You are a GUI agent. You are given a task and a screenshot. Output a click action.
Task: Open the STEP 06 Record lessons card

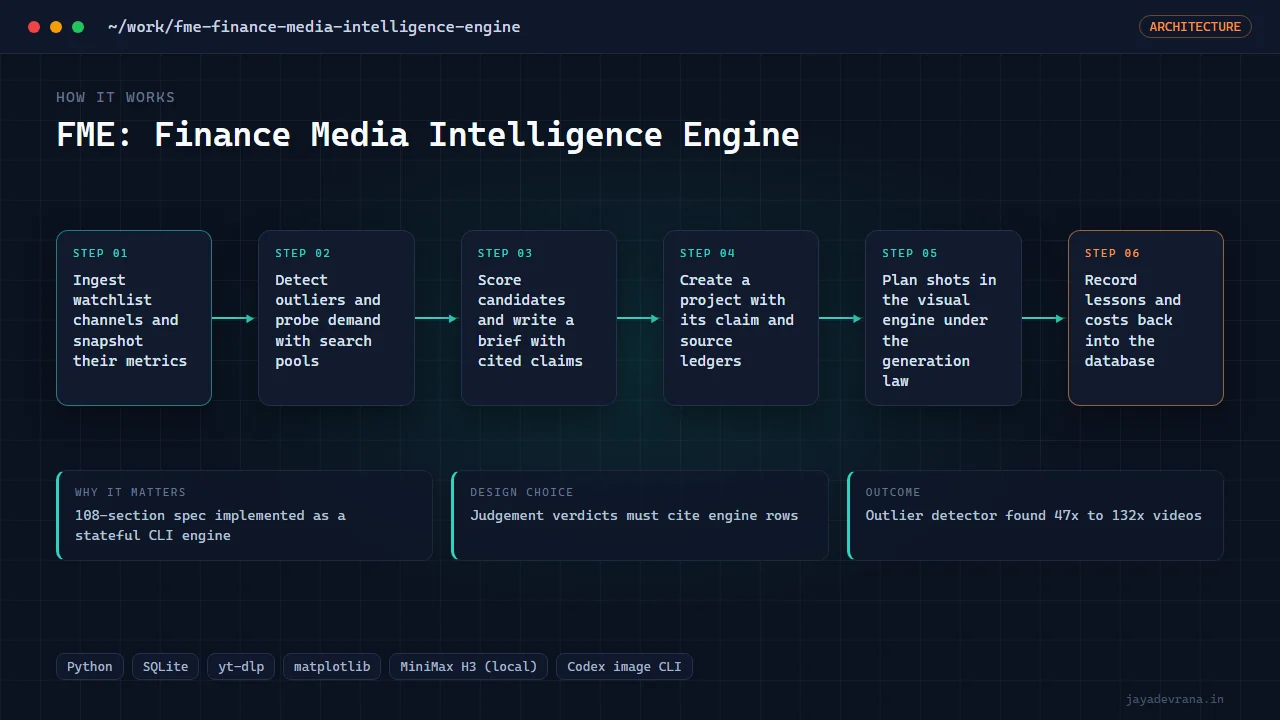1146,318
